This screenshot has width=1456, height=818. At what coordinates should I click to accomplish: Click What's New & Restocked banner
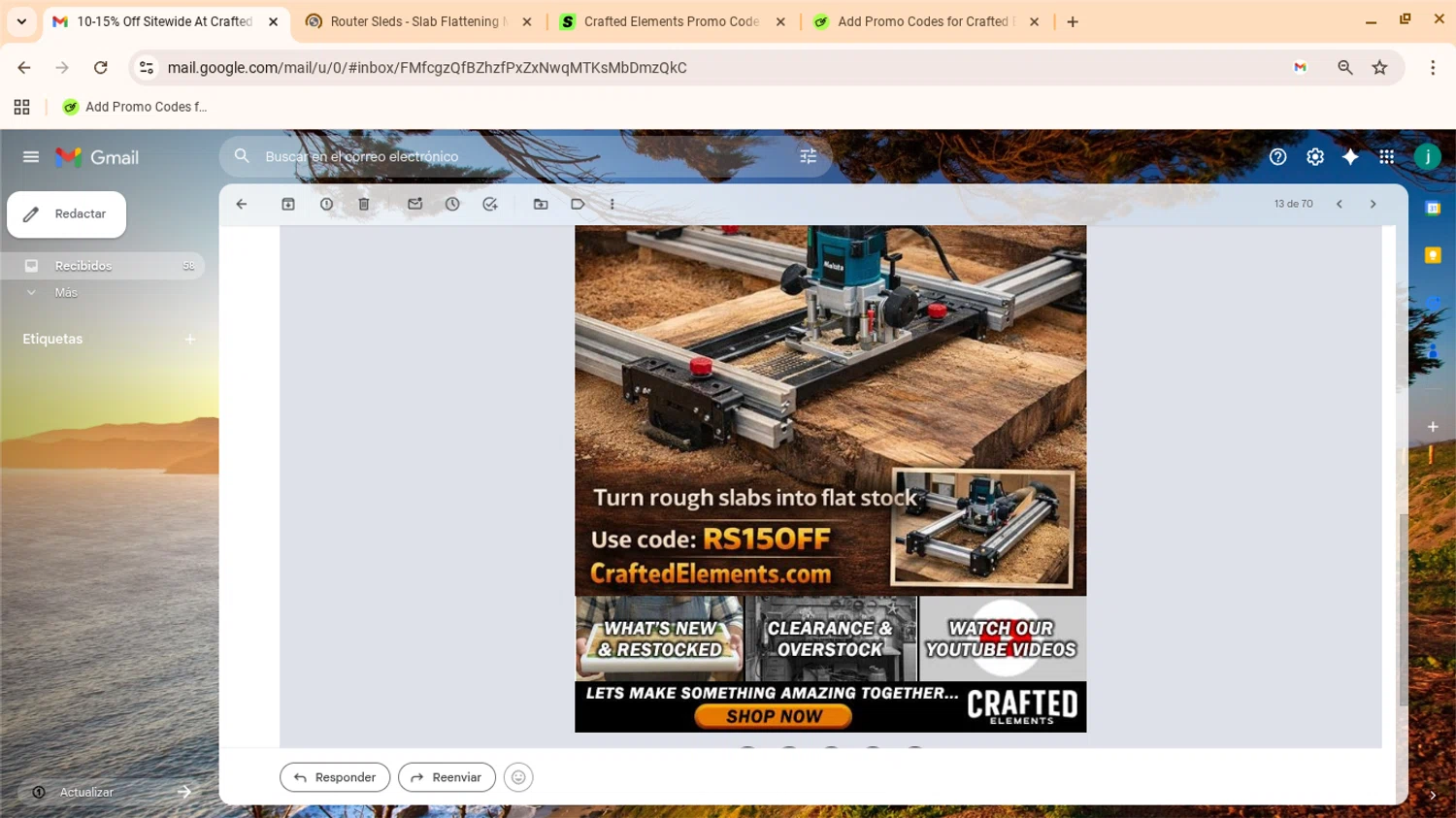(660, 638)
